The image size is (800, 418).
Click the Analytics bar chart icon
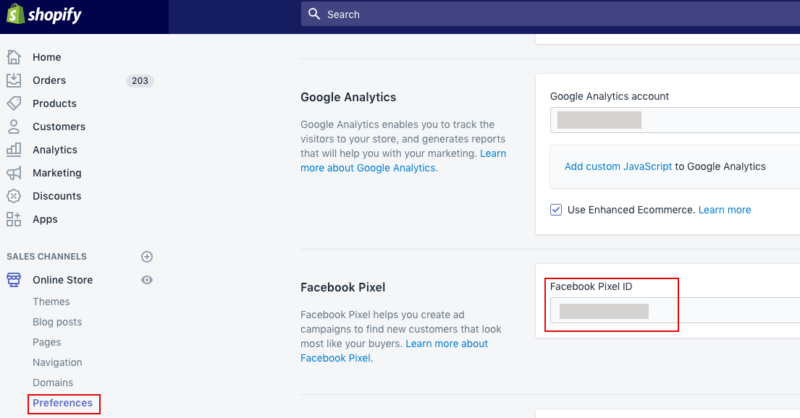[14, 150]
